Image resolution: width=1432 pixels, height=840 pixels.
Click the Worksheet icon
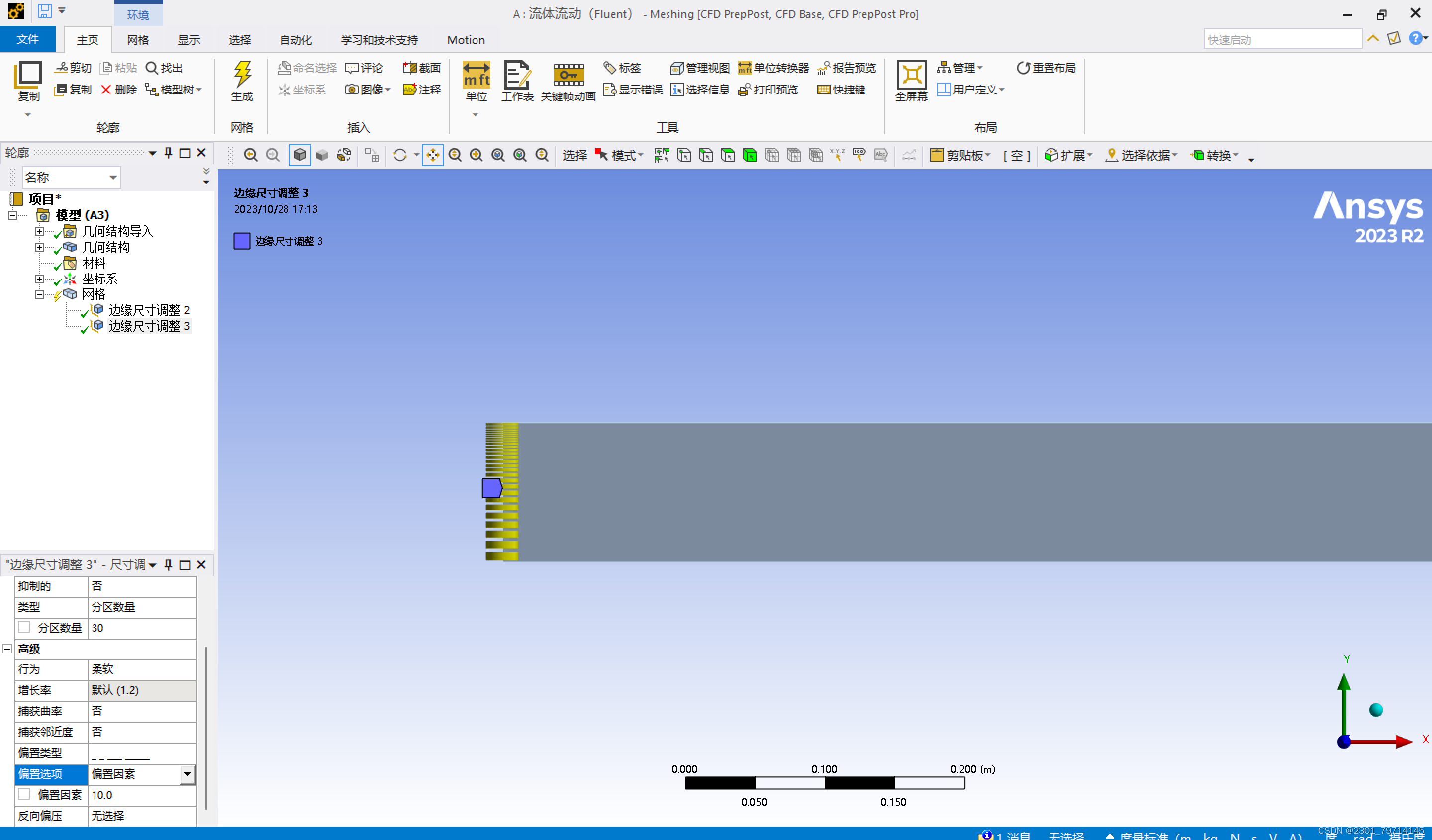coord(516,75)
